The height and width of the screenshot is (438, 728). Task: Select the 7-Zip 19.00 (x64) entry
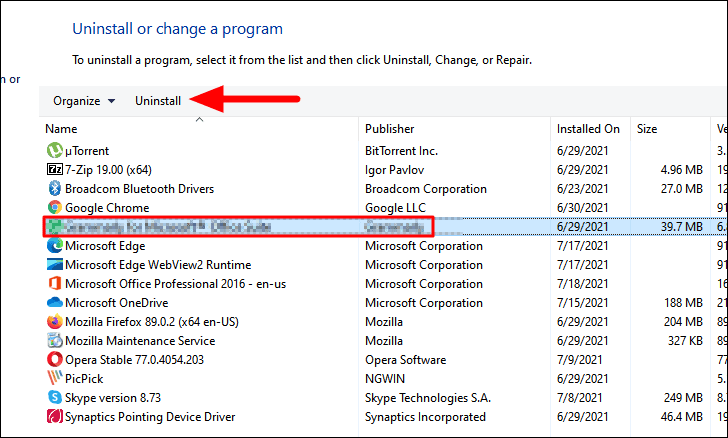pos(108,170)
